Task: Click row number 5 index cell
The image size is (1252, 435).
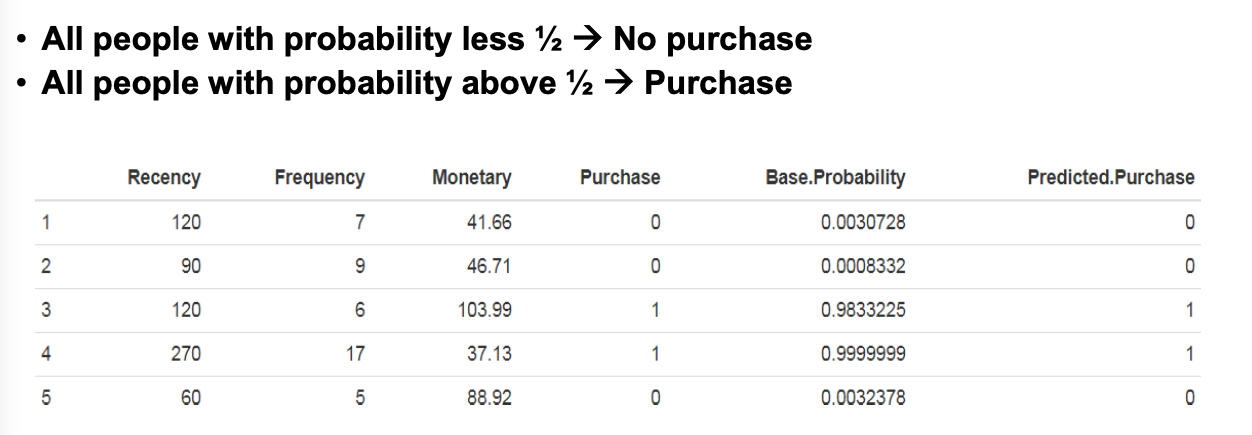Action: click(x=47, y=398)
